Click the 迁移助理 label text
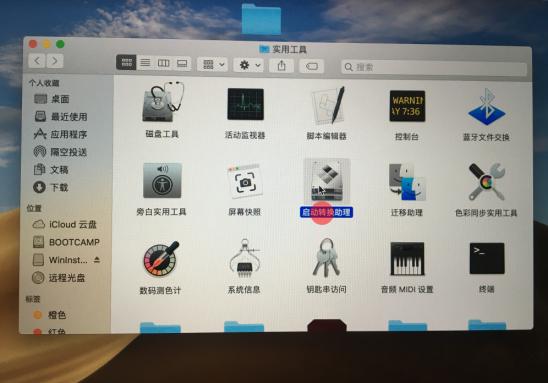 pyautogui.click(x=406, y=212)
